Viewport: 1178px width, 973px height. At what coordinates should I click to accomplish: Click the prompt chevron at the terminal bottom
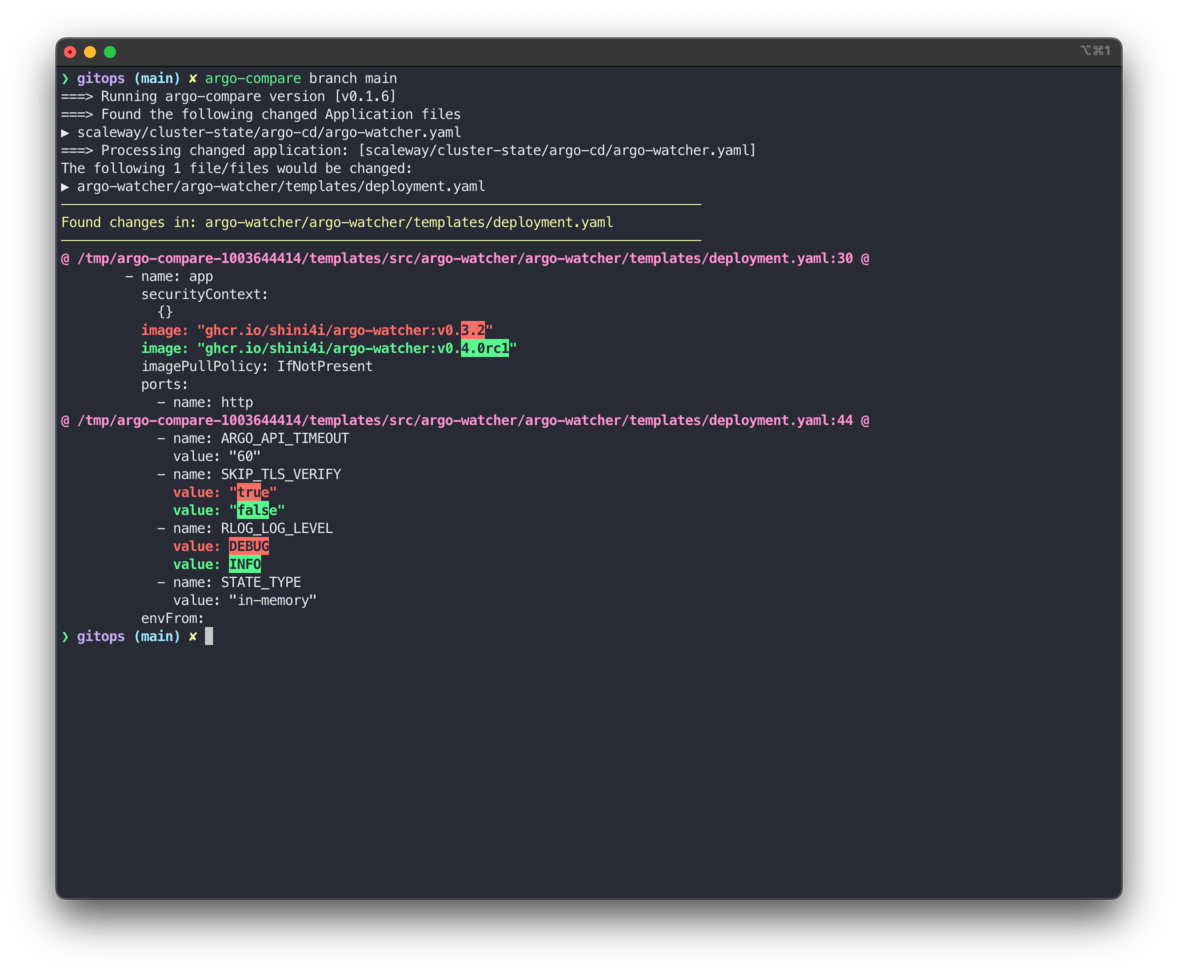[65, 635]
